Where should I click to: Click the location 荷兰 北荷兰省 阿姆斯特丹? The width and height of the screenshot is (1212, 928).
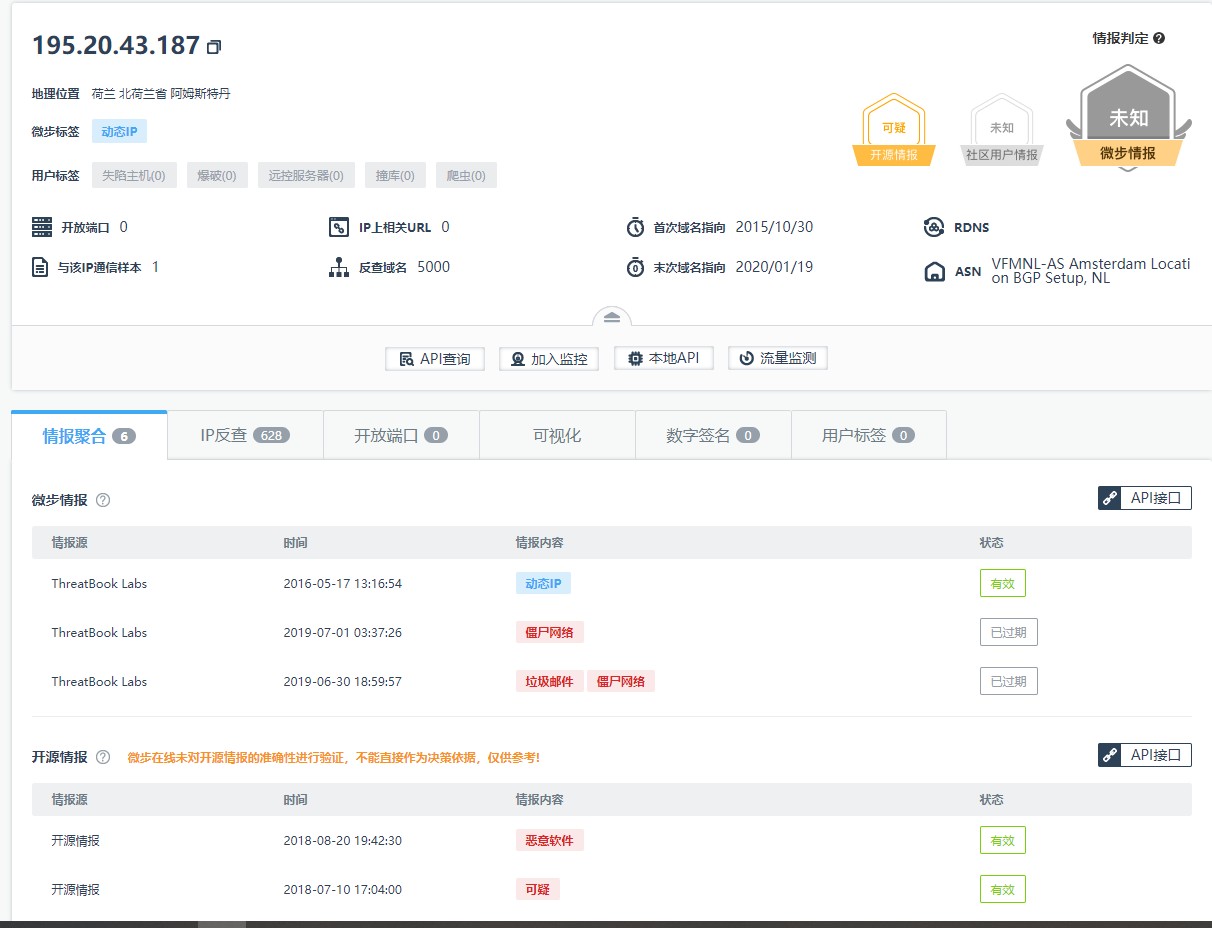161,93
